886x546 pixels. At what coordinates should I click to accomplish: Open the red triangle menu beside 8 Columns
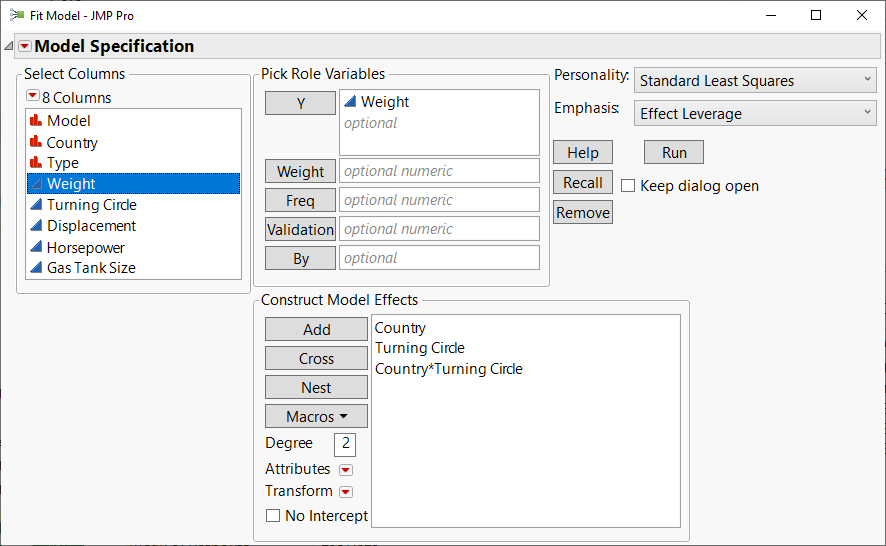(33, 97)
